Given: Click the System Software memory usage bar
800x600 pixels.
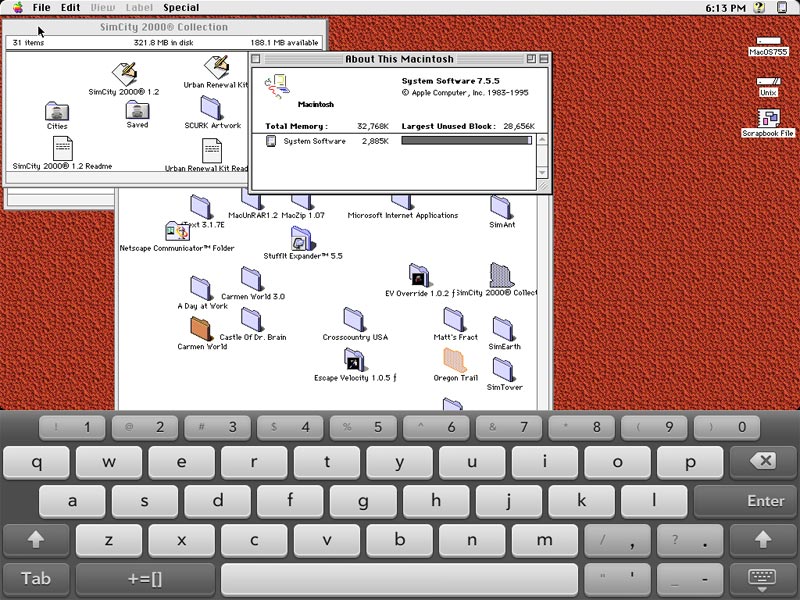Looking at the screenshot, I should tap(466, 141).
